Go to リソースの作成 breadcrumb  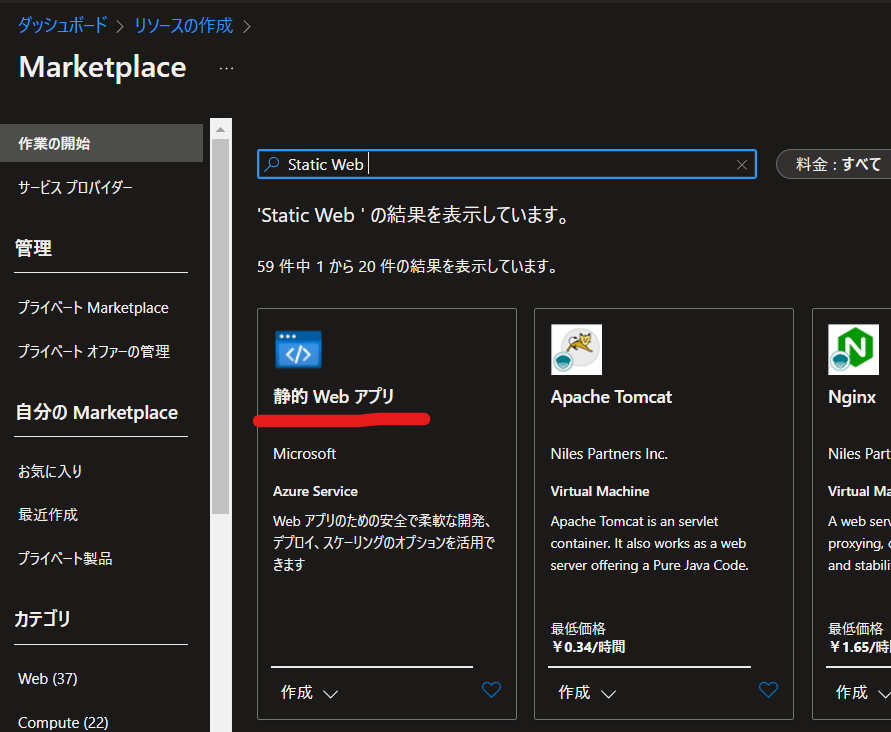[183, 26]
